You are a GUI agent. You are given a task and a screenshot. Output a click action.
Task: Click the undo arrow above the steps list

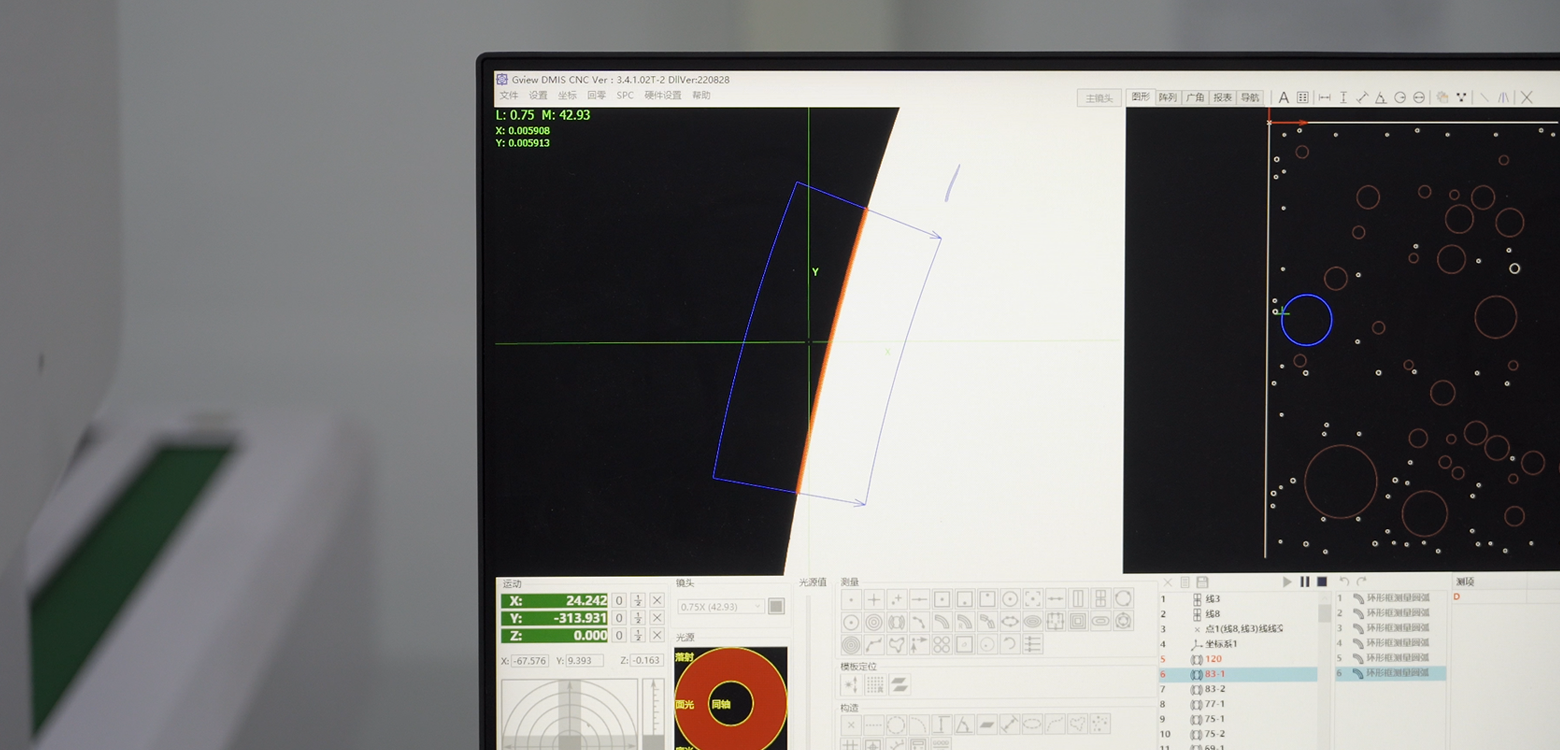pyautogui.click(x=1344, y=582)
